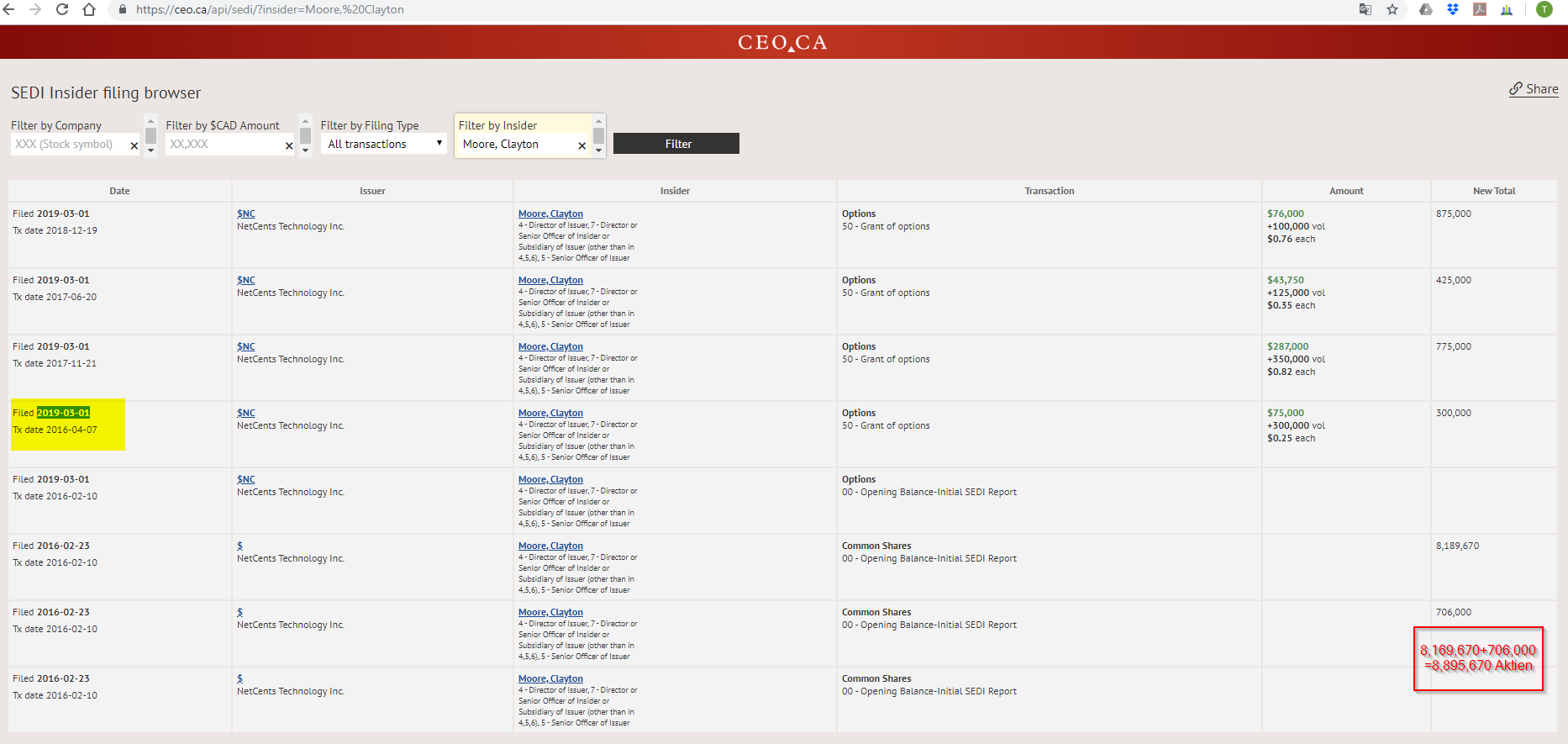
Task: Click the $287,000 amount value
Action: click(1288, 346)
